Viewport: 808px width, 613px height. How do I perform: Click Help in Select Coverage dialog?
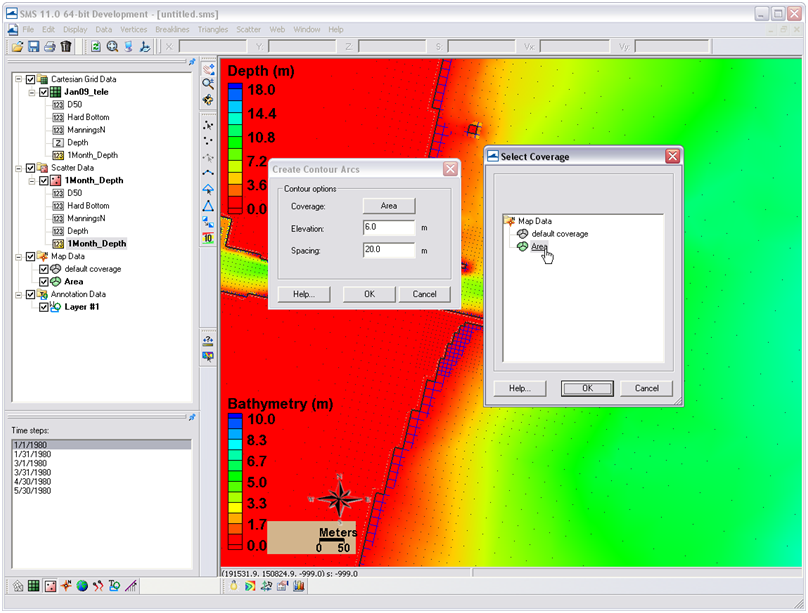point(519,388)
